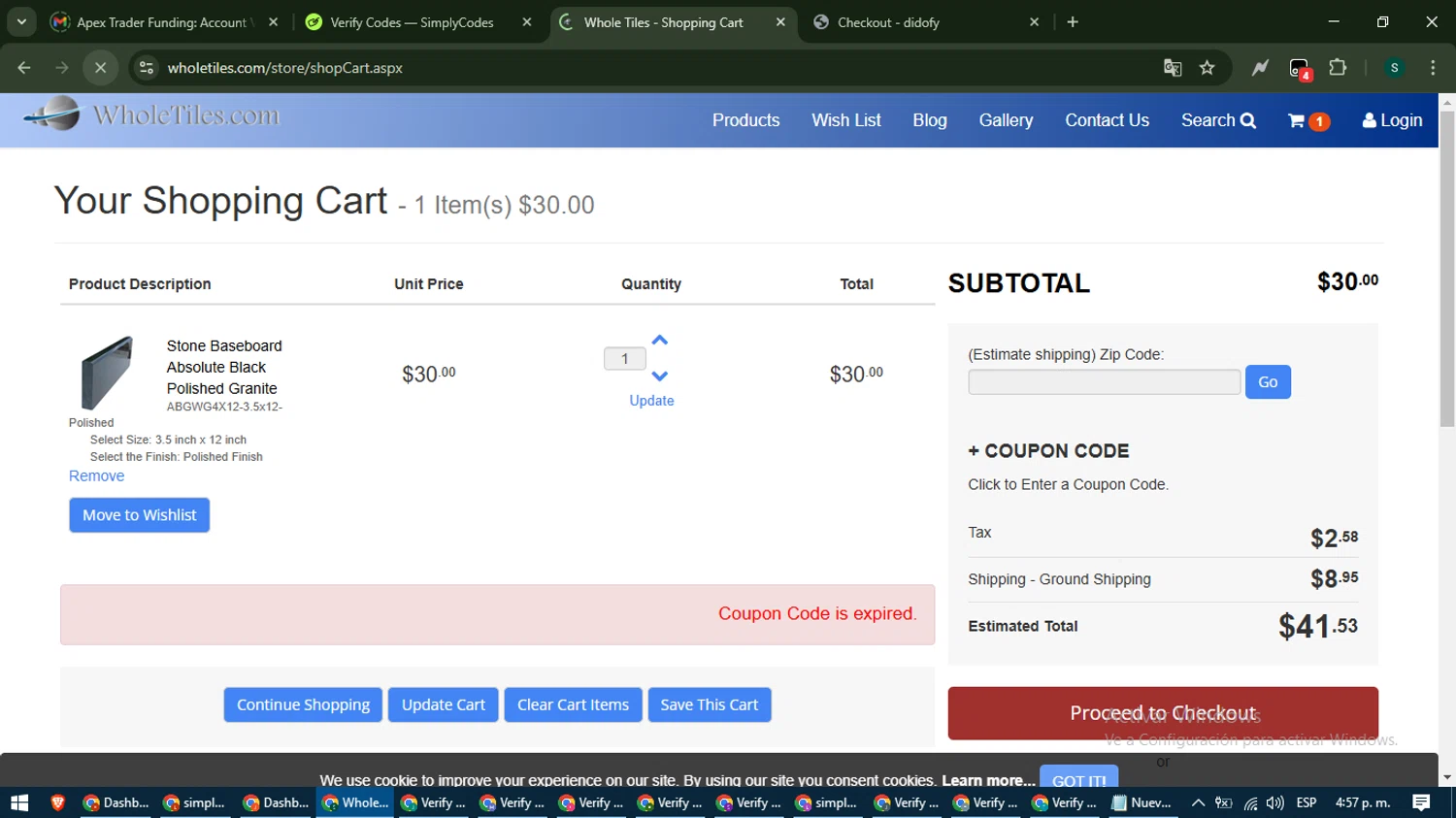Open Brave browser from the taskbar
The image size is (1456, 818).
pos(58,802)
